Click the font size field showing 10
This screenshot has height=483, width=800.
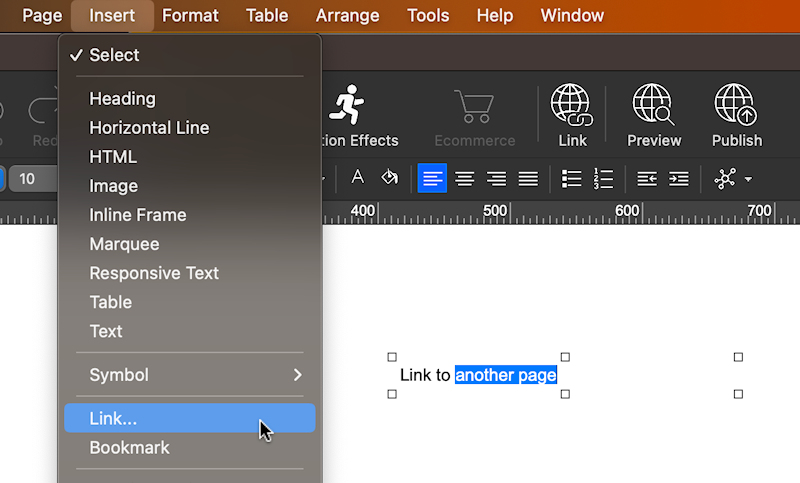pos(32,179)
